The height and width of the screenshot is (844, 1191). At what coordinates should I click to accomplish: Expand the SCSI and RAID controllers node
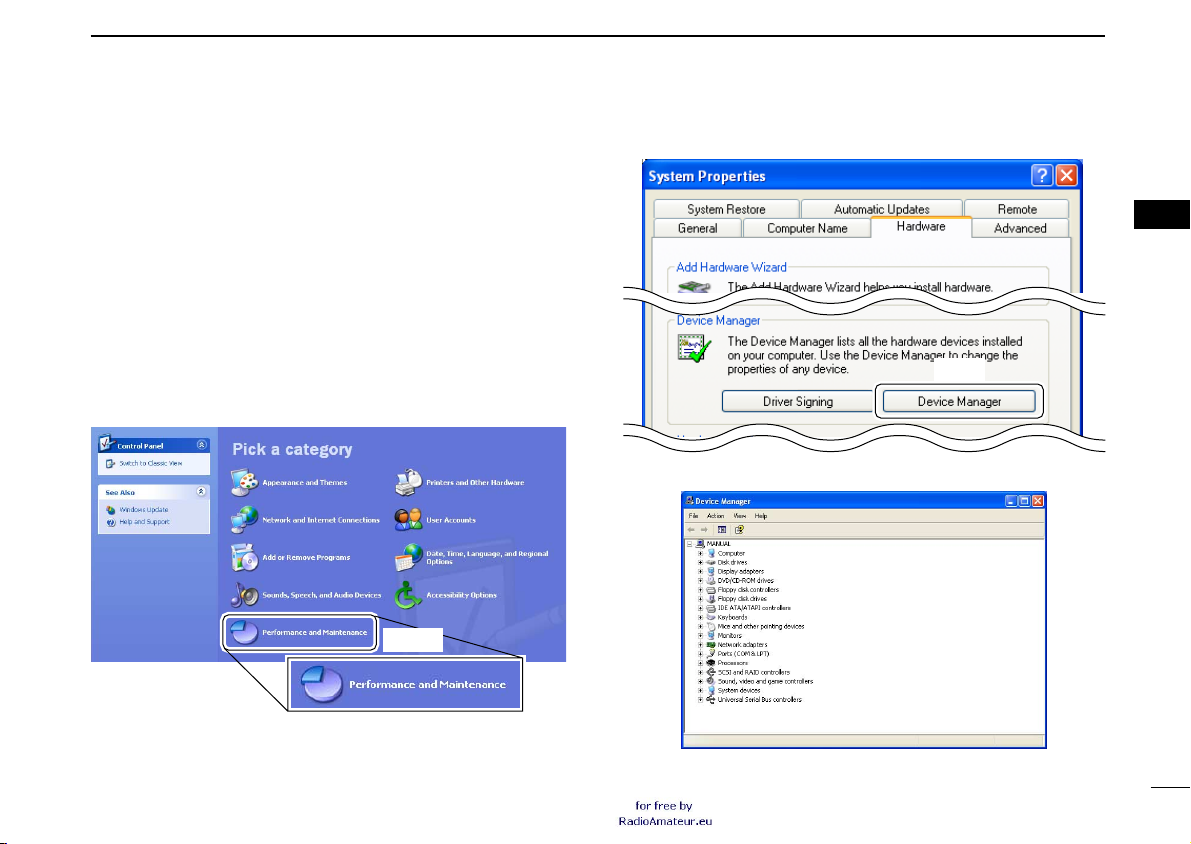700,672
